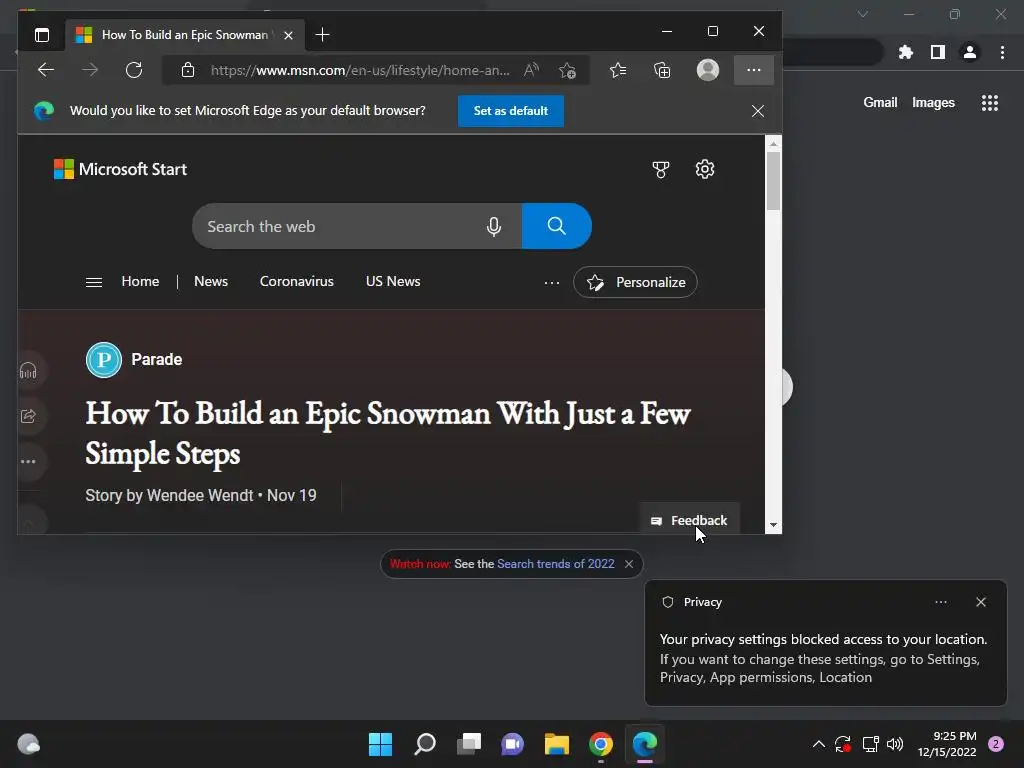1024x768 pixels.
Task: Show more MSN navigation categories
Action: click(x=552, y=283)
